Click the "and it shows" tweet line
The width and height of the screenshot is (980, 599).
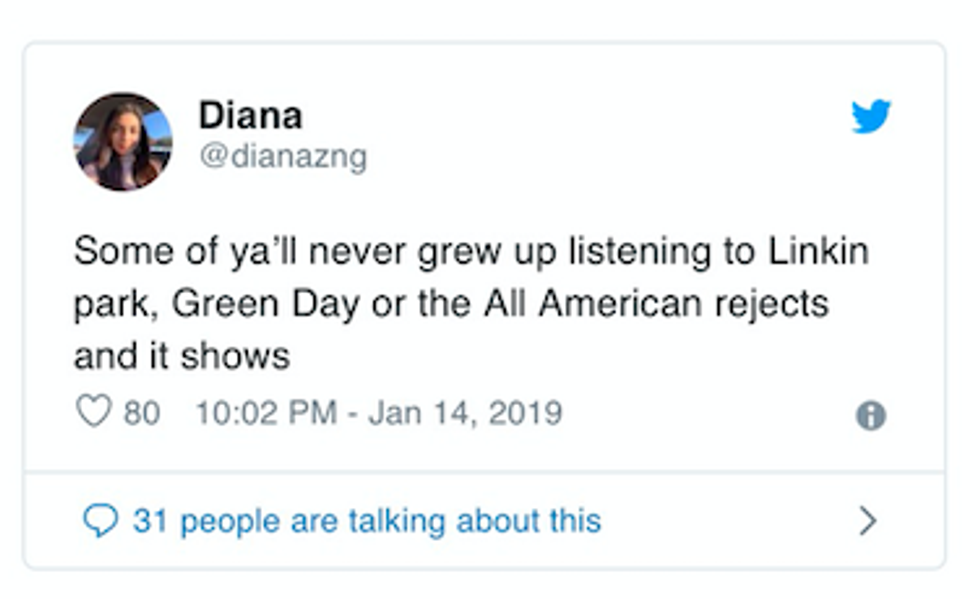[x=181, y=355]
